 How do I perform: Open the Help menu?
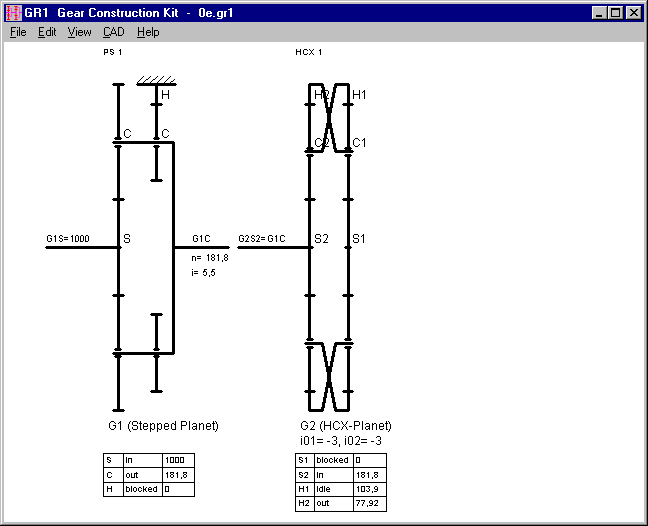click(148, 32)
